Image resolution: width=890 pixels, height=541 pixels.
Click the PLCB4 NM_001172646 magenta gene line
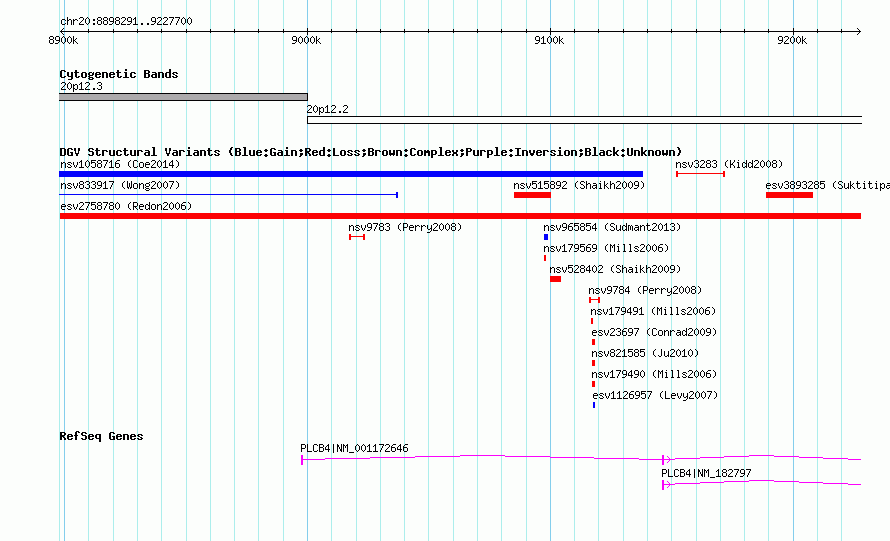click(581, 457)
